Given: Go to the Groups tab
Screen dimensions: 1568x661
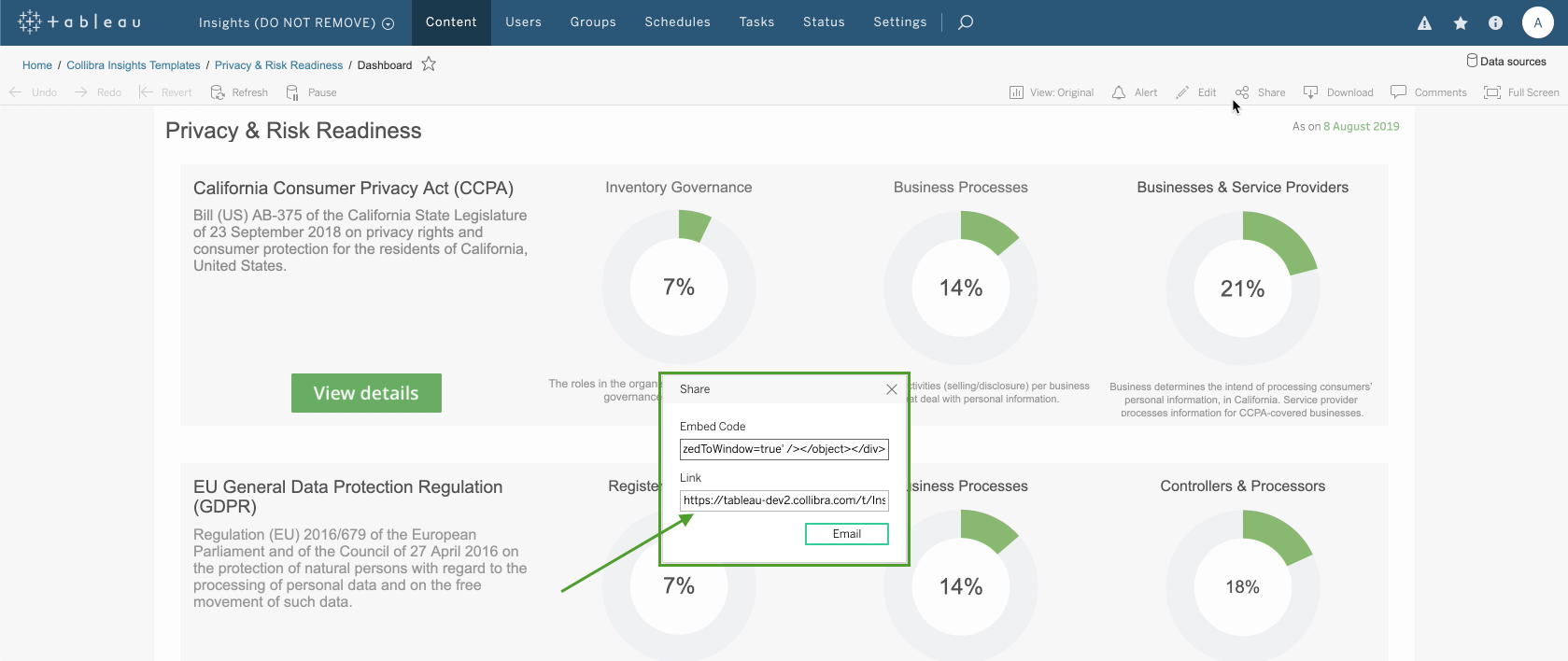Looking at the screenshot, I should click(593, 22).
